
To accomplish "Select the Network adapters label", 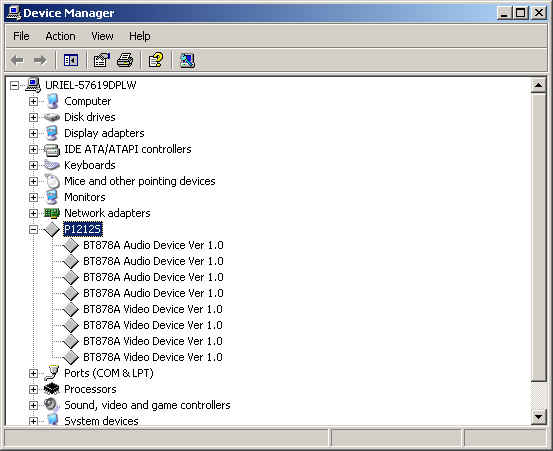I will 107,213.
